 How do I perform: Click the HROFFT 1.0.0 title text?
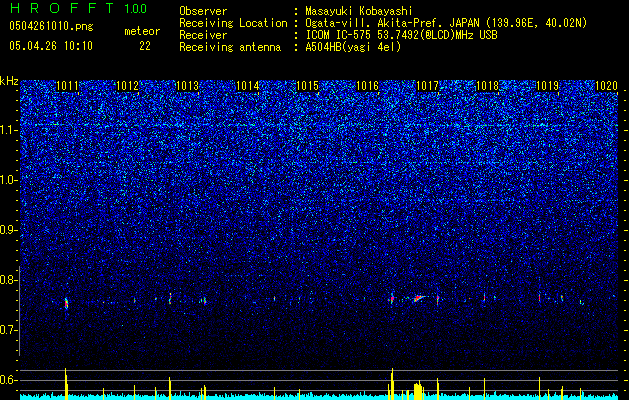click(78, 8)
